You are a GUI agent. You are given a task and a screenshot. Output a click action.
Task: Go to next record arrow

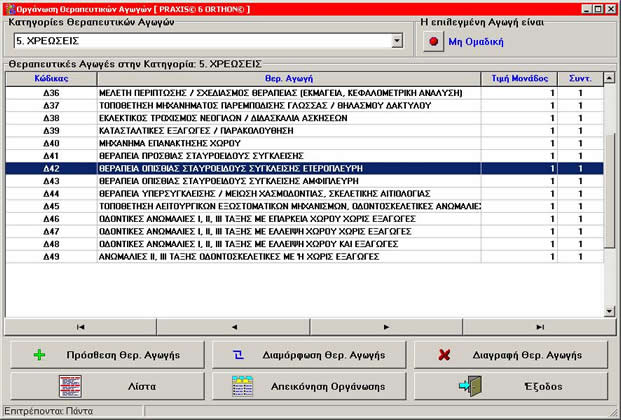(386, 326)
